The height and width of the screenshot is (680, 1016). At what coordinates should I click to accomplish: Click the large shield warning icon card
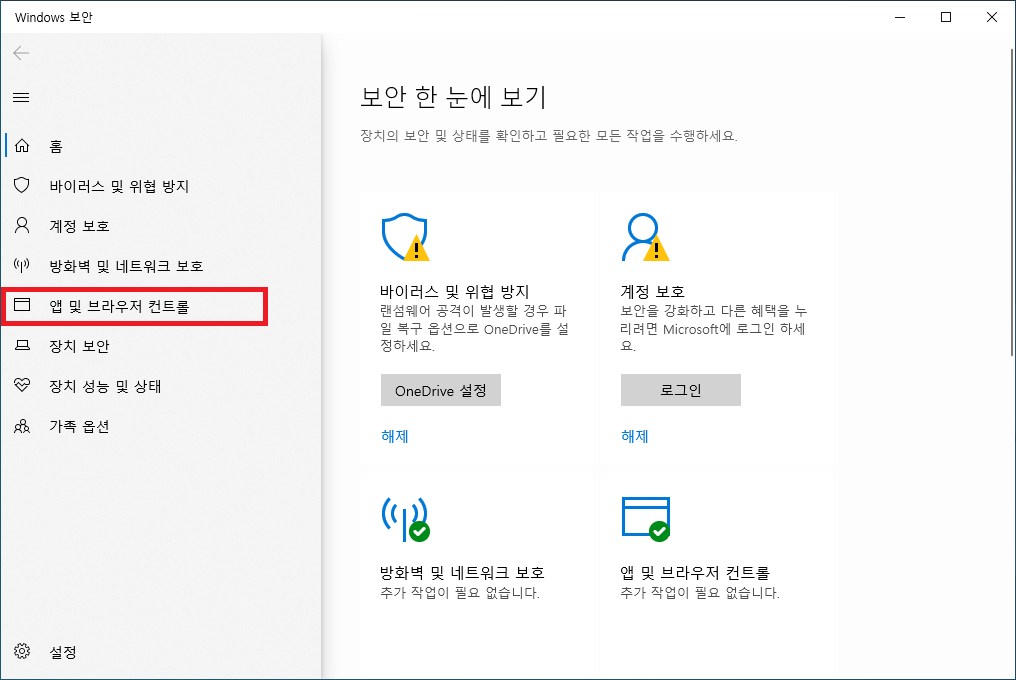pyautogui.click(x=406, y=237)
